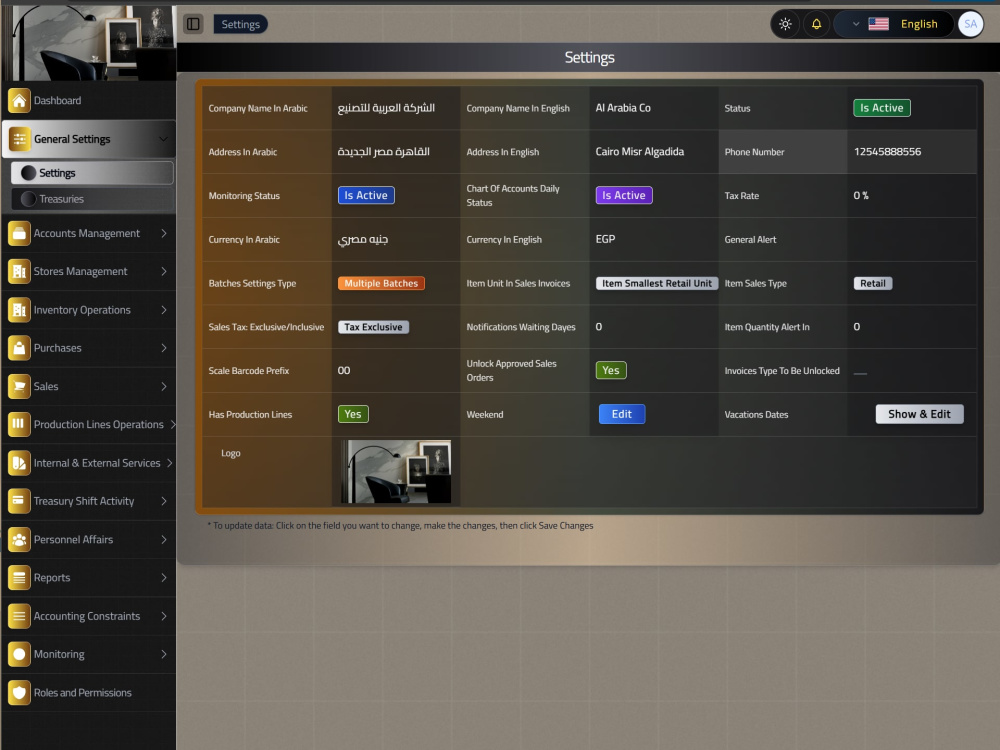Expand Treasury Shift Activity chevron
Viewport: 1000px width, 750px height.
click(x=164, y=501)
